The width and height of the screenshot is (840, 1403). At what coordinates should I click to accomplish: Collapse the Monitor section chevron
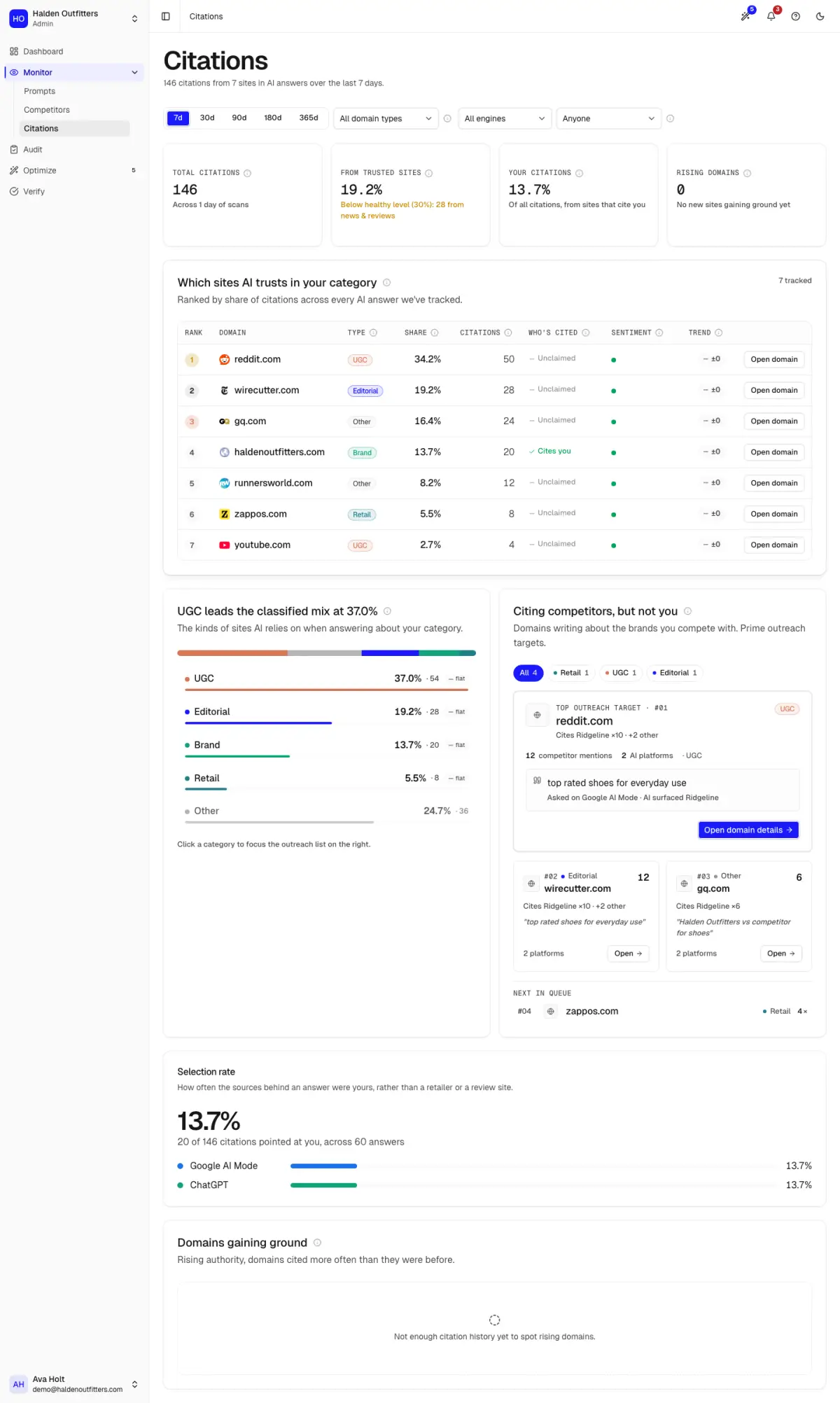tap(134, 72)
